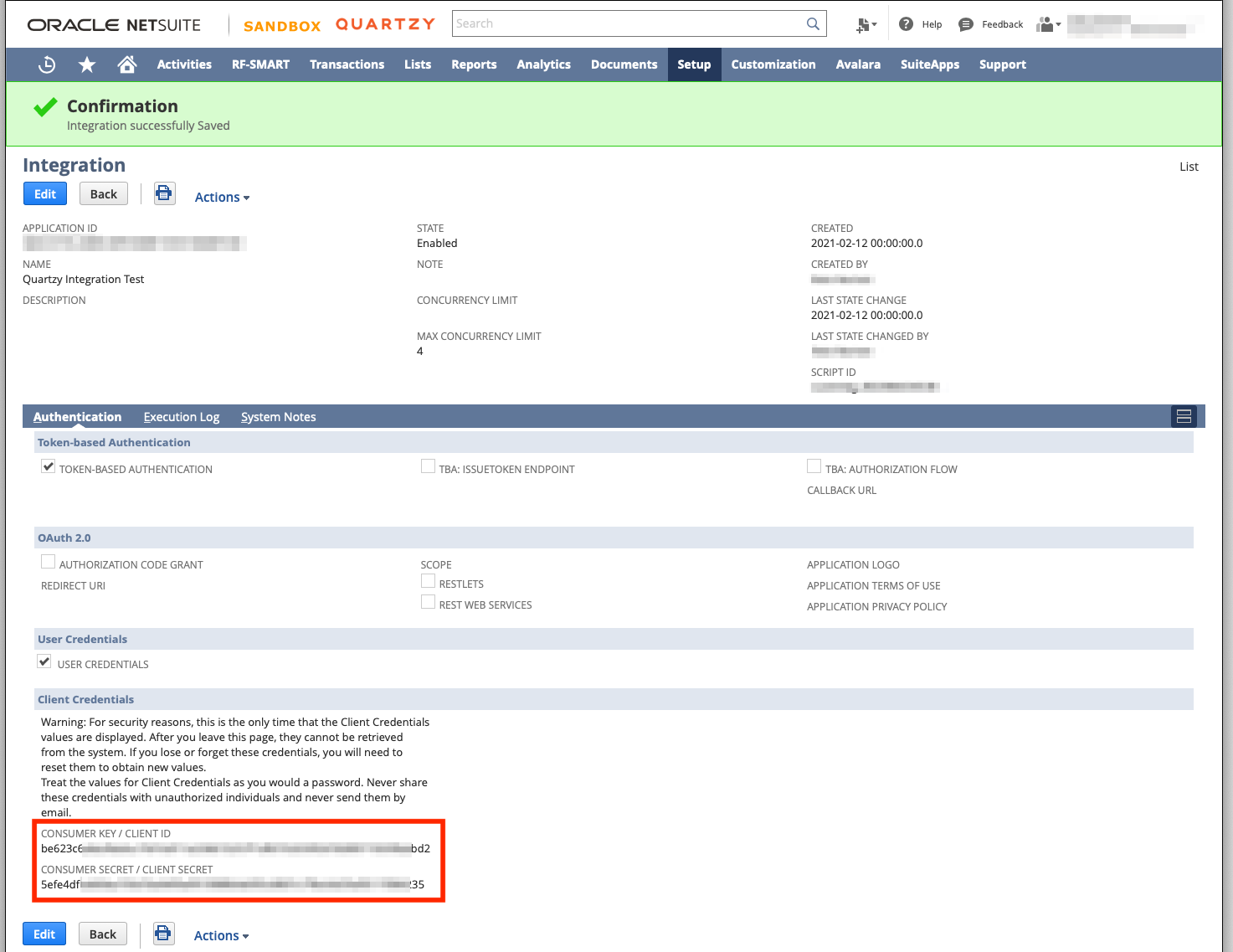Enable TBA: Issuetoken Endpoint checkbox
This screenshot has width=1233, height=952.
coord(429,466)
